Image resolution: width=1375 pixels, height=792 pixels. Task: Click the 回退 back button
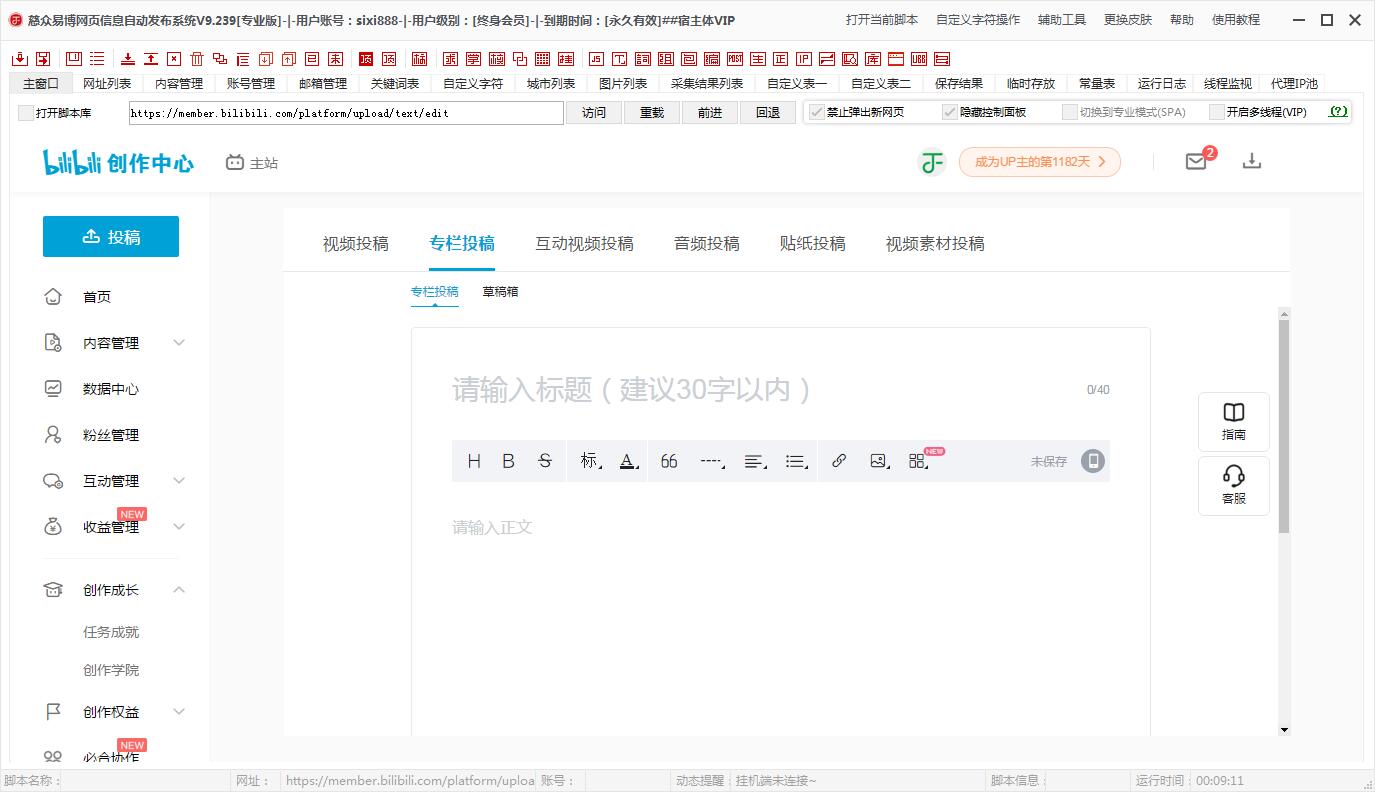[x=768, y=113]
